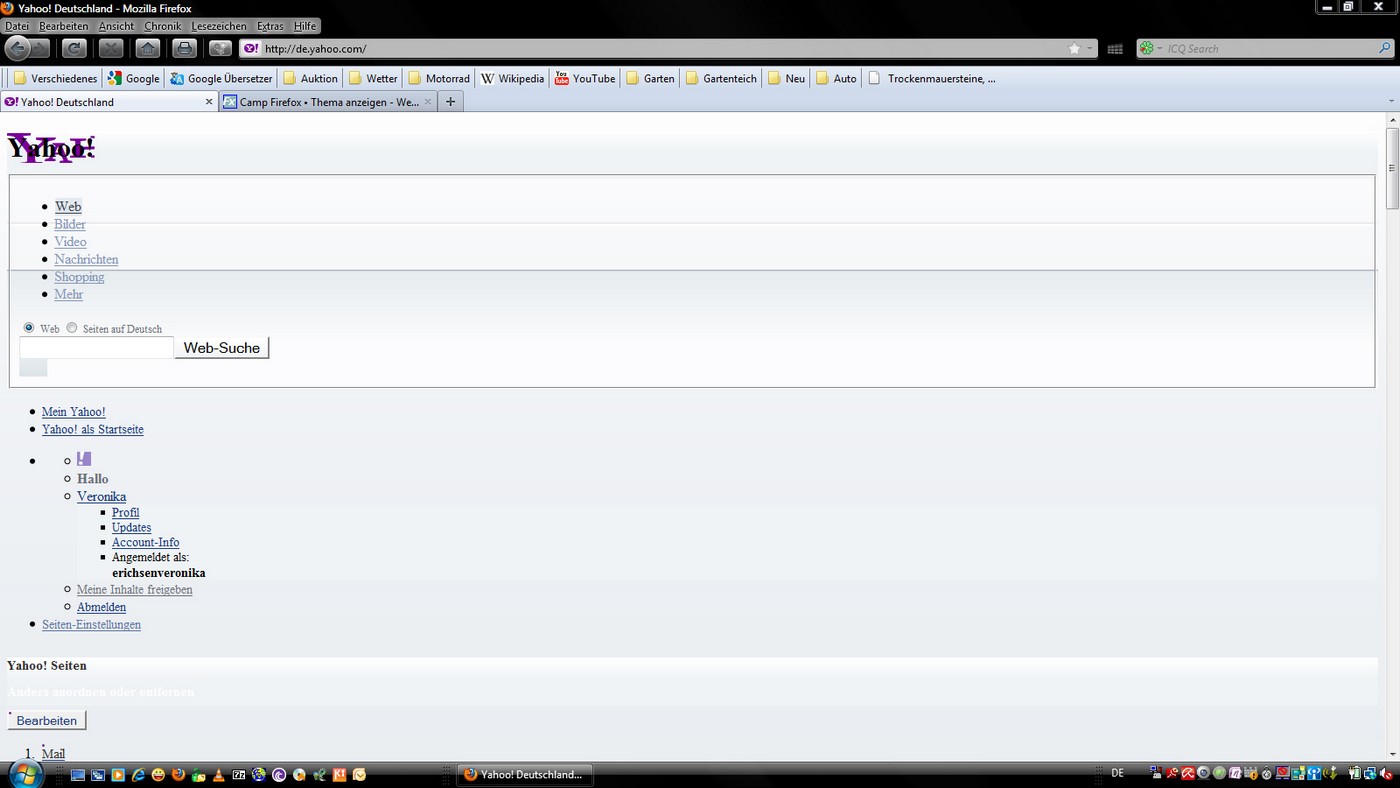Open the Windows Start menu

24,774
